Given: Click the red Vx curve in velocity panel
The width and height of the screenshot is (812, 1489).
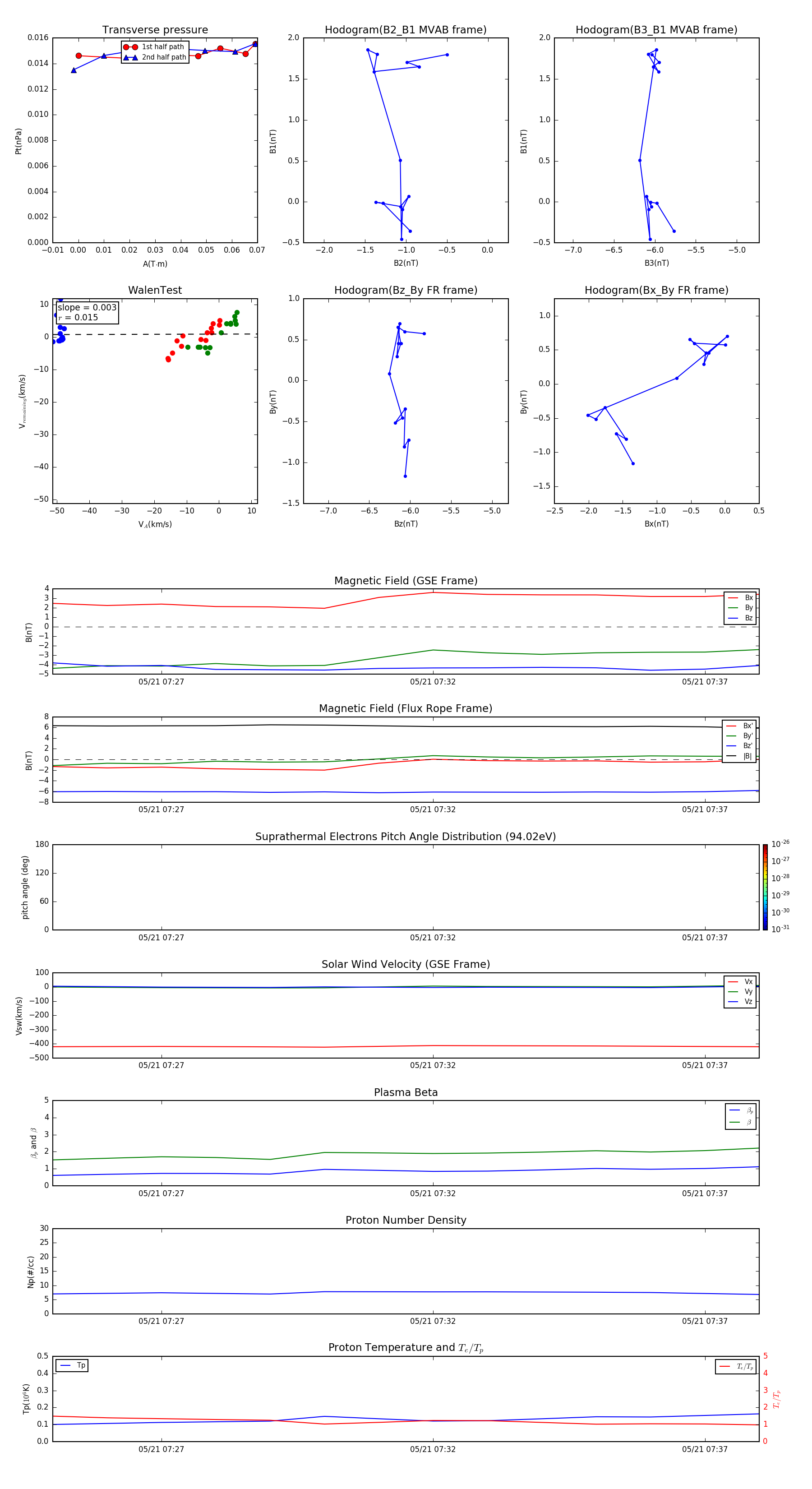Looking at the screenshot, I should click(406, 1046).
